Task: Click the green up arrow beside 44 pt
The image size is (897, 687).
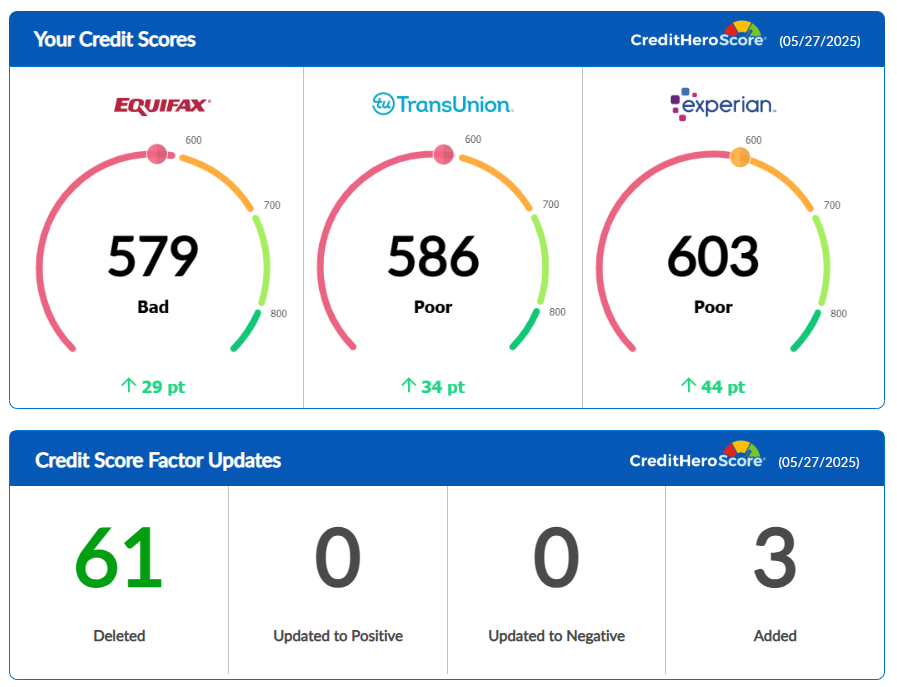Action: [688, 385]
